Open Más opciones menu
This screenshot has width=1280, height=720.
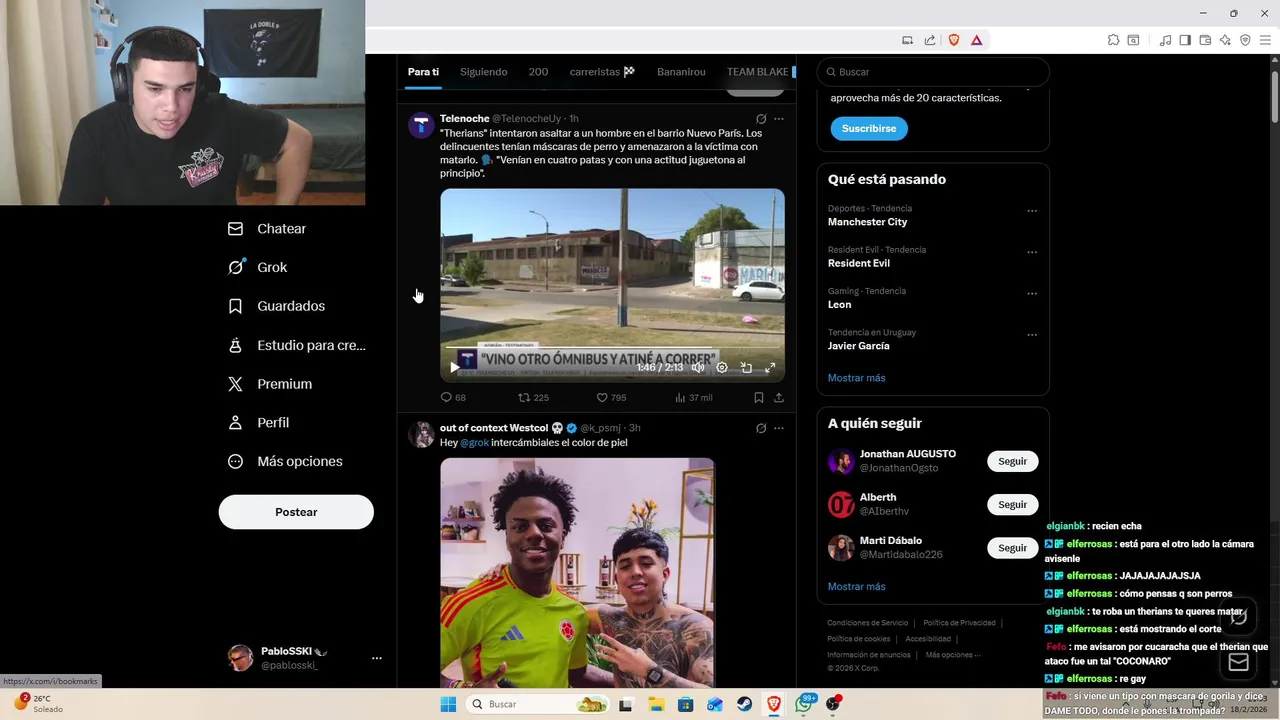click(285, 461)
